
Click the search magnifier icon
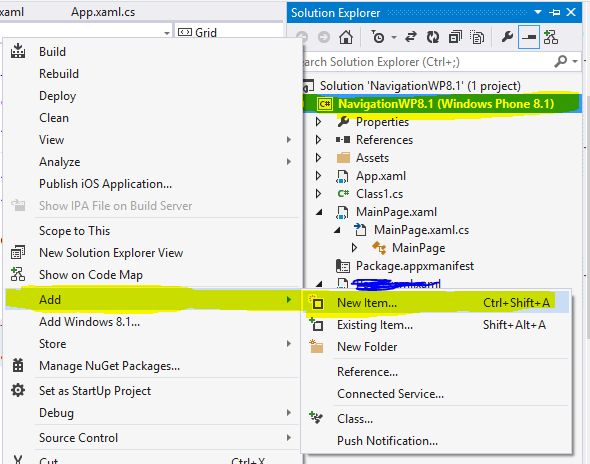561,61
